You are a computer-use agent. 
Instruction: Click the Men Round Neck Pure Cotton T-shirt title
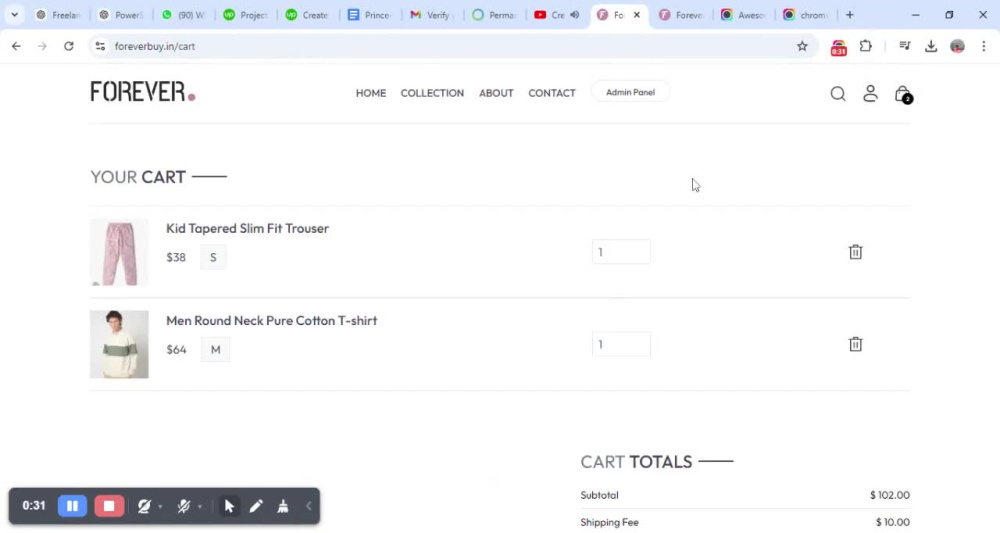click(x=272, y=321)
